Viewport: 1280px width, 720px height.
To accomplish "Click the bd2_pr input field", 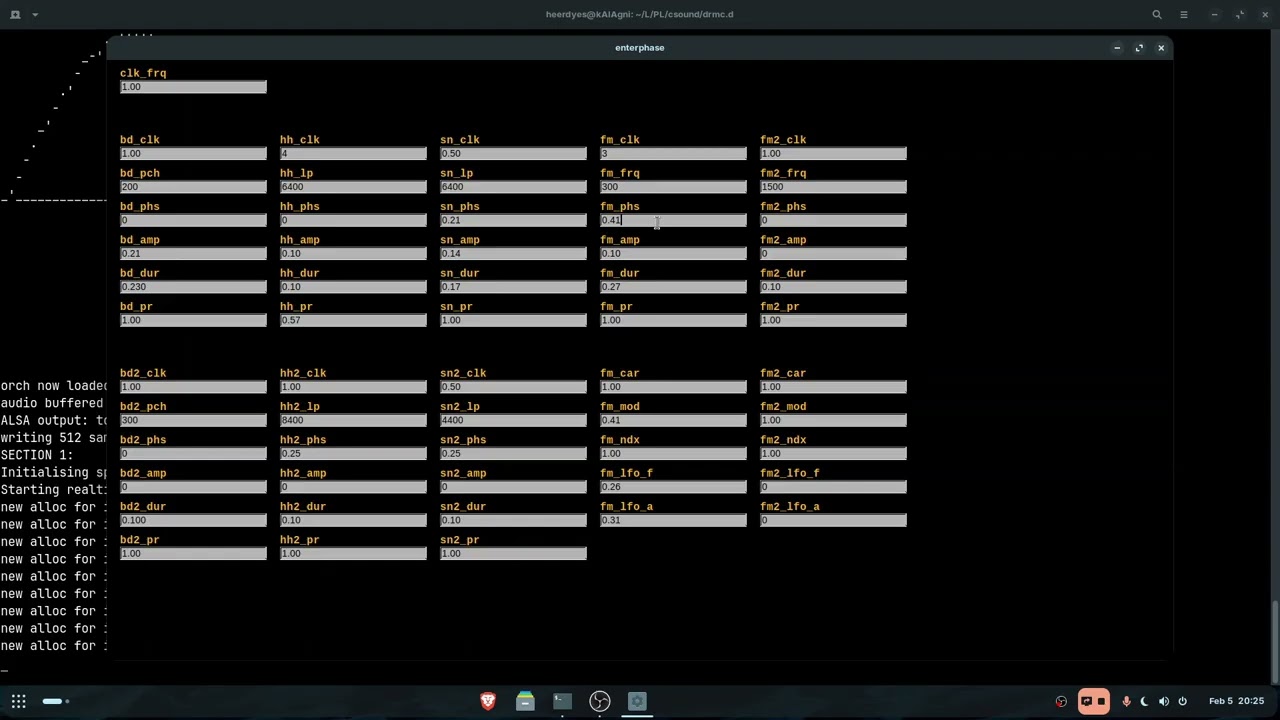I will click(x=193, y=554).
